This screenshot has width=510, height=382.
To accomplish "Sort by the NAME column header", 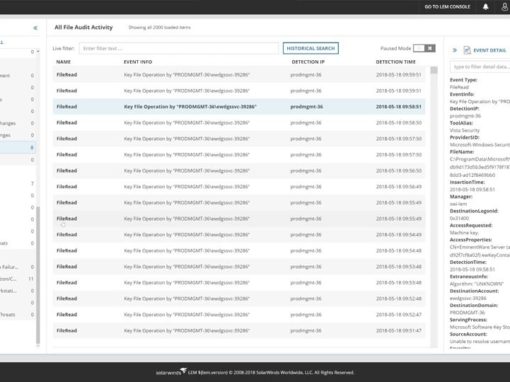I will click(63, 62).
